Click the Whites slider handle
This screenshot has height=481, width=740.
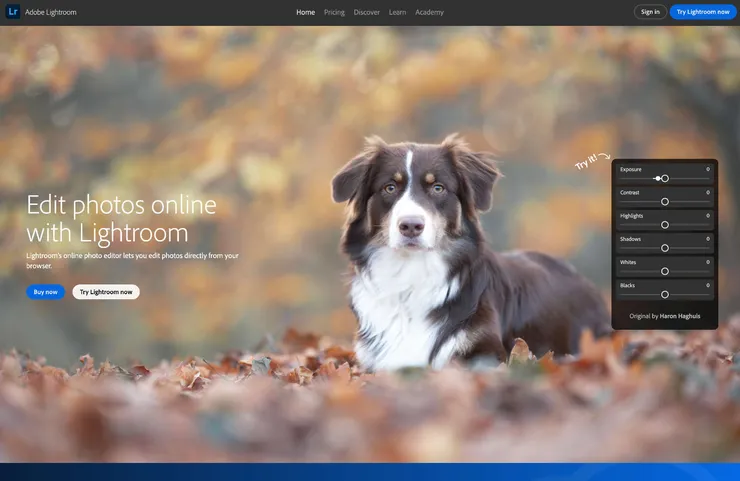[664, 271]
